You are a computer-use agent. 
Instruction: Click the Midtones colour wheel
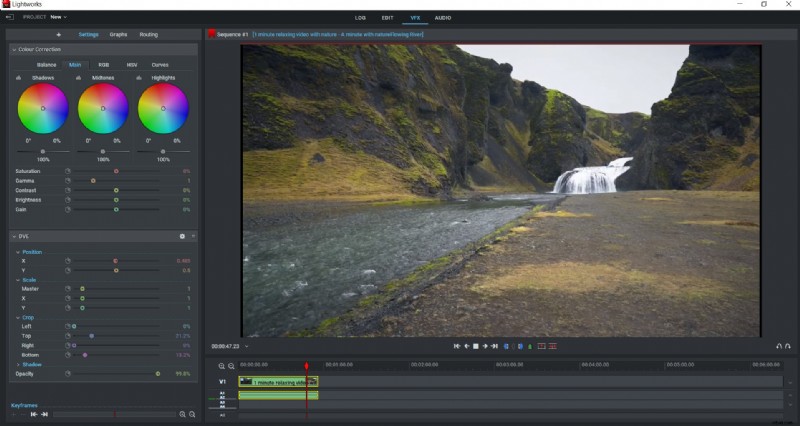[103, 108]
